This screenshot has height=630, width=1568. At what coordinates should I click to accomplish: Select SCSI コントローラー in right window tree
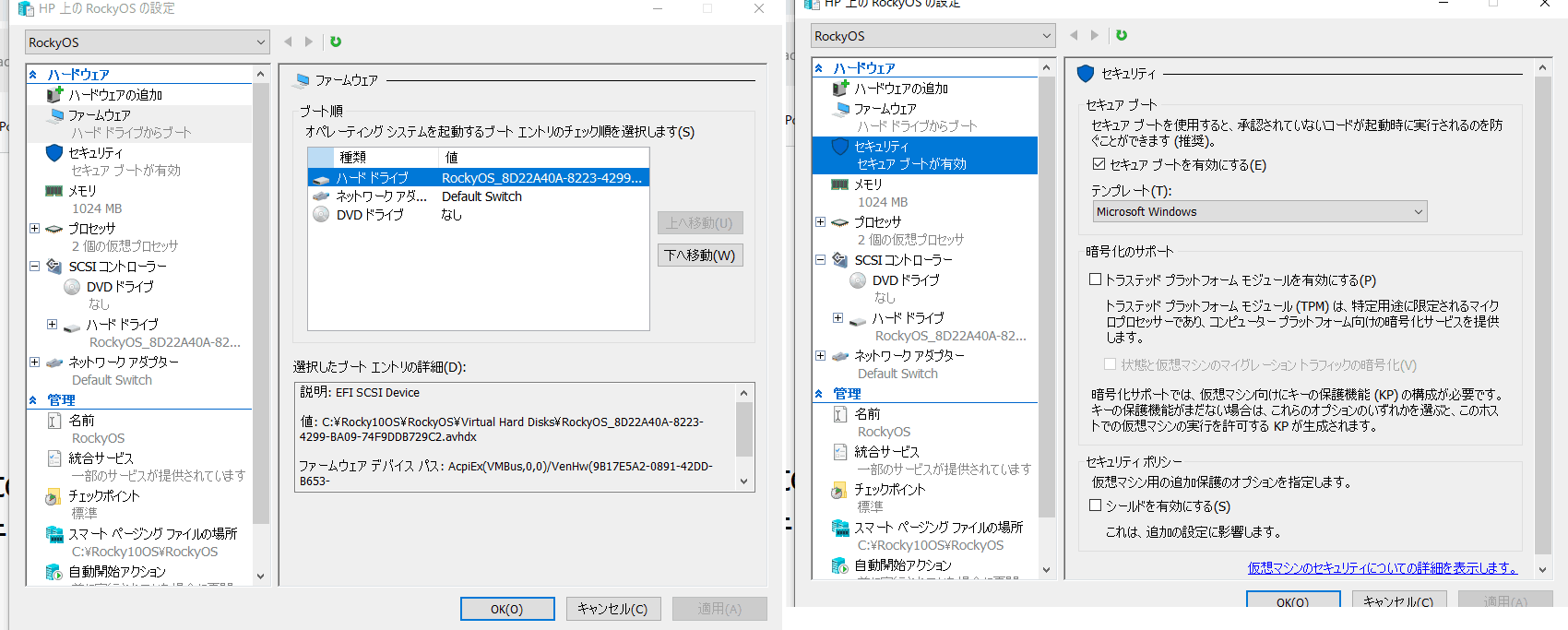click(903, 260)
